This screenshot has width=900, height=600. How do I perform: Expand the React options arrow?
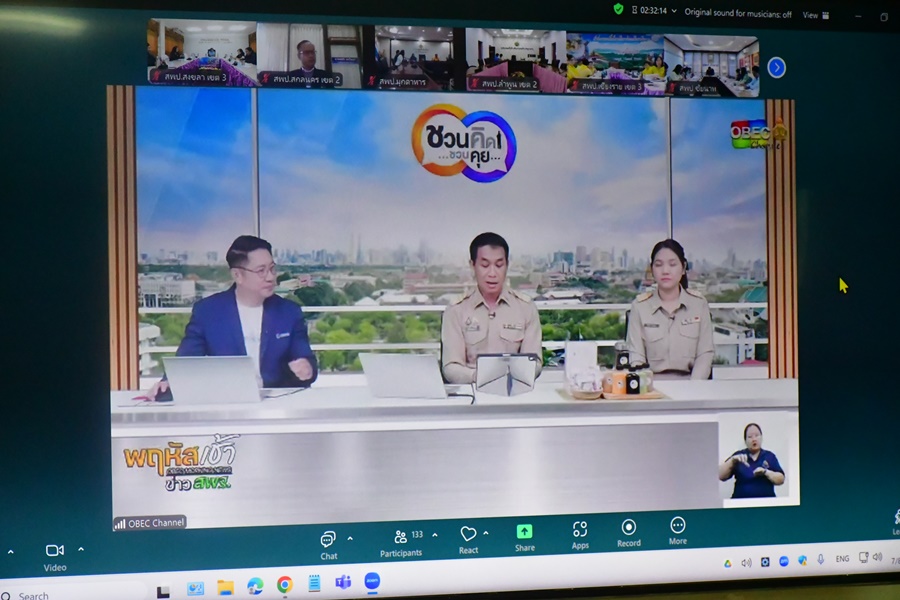(x=486, y=533)
